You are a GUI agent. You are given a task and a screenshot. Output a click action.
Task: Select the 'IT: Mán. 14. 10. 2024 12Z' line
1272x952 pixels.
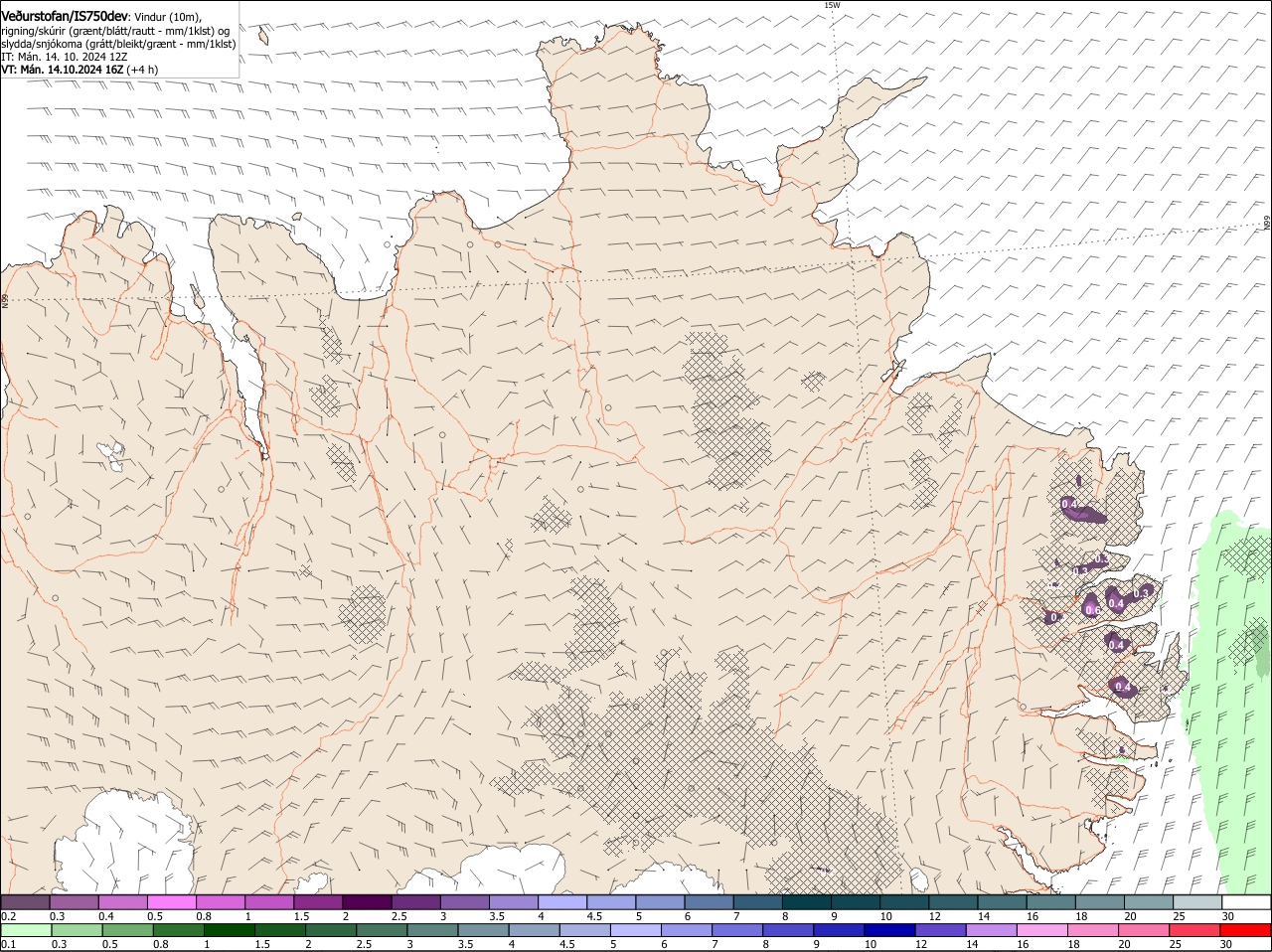(64, 57)
